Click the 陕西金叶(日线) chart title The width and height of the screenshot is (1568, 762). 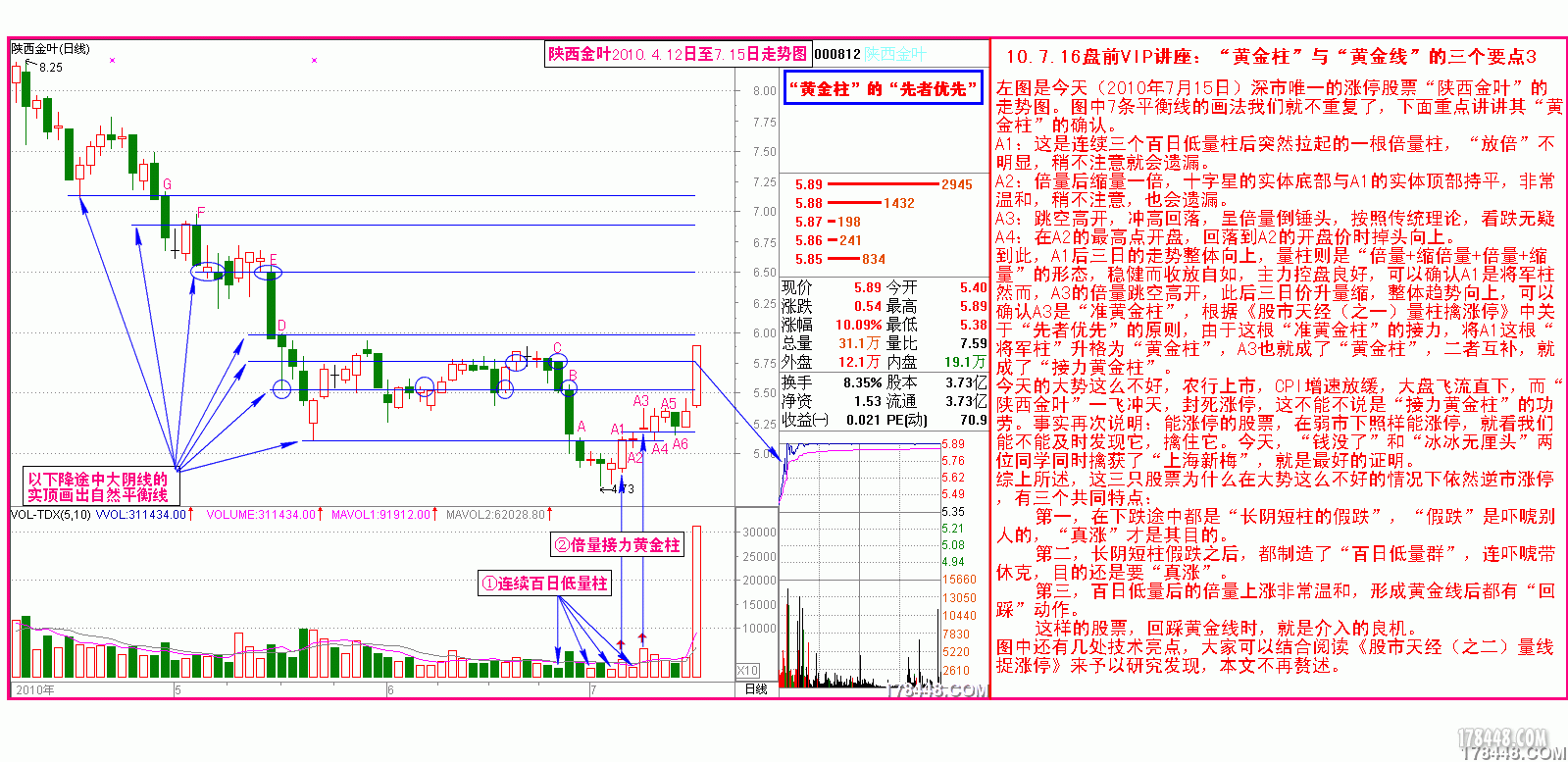(x=50, y=49)
